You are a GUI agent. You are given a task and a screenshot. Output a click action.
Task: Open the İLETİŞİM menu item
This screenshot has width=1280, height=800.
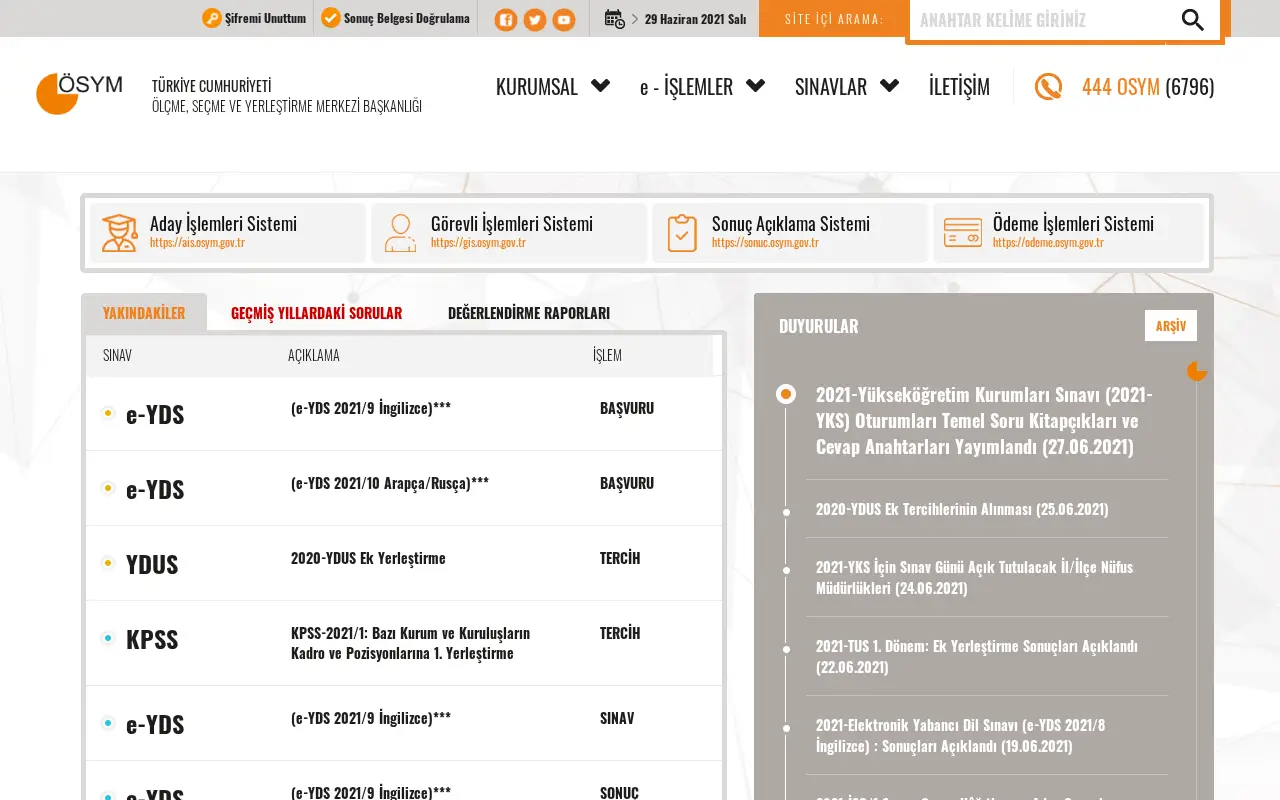959,87
